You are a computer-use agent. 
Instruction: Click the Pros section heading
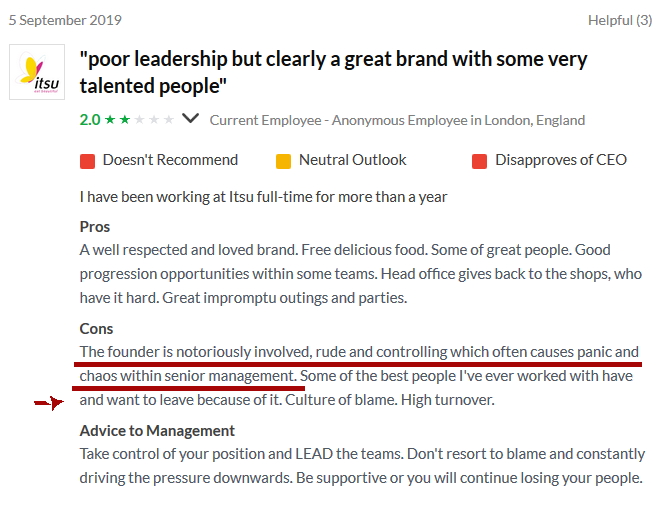tap(95, 227)
